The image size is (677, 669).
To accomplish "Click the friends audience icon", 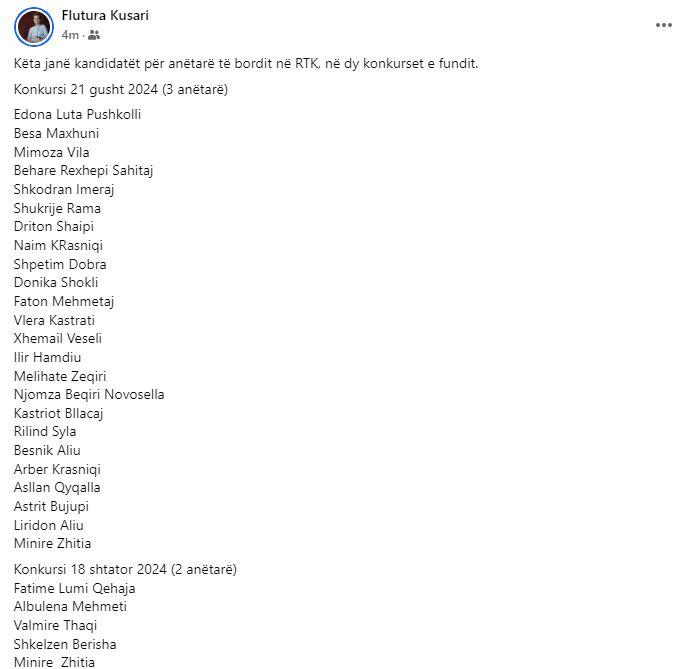I will (94, 35).
